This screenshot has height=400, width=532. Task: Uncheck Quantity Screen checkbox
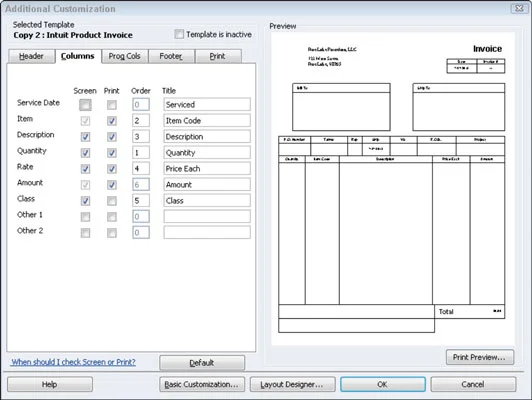point(85,153)
